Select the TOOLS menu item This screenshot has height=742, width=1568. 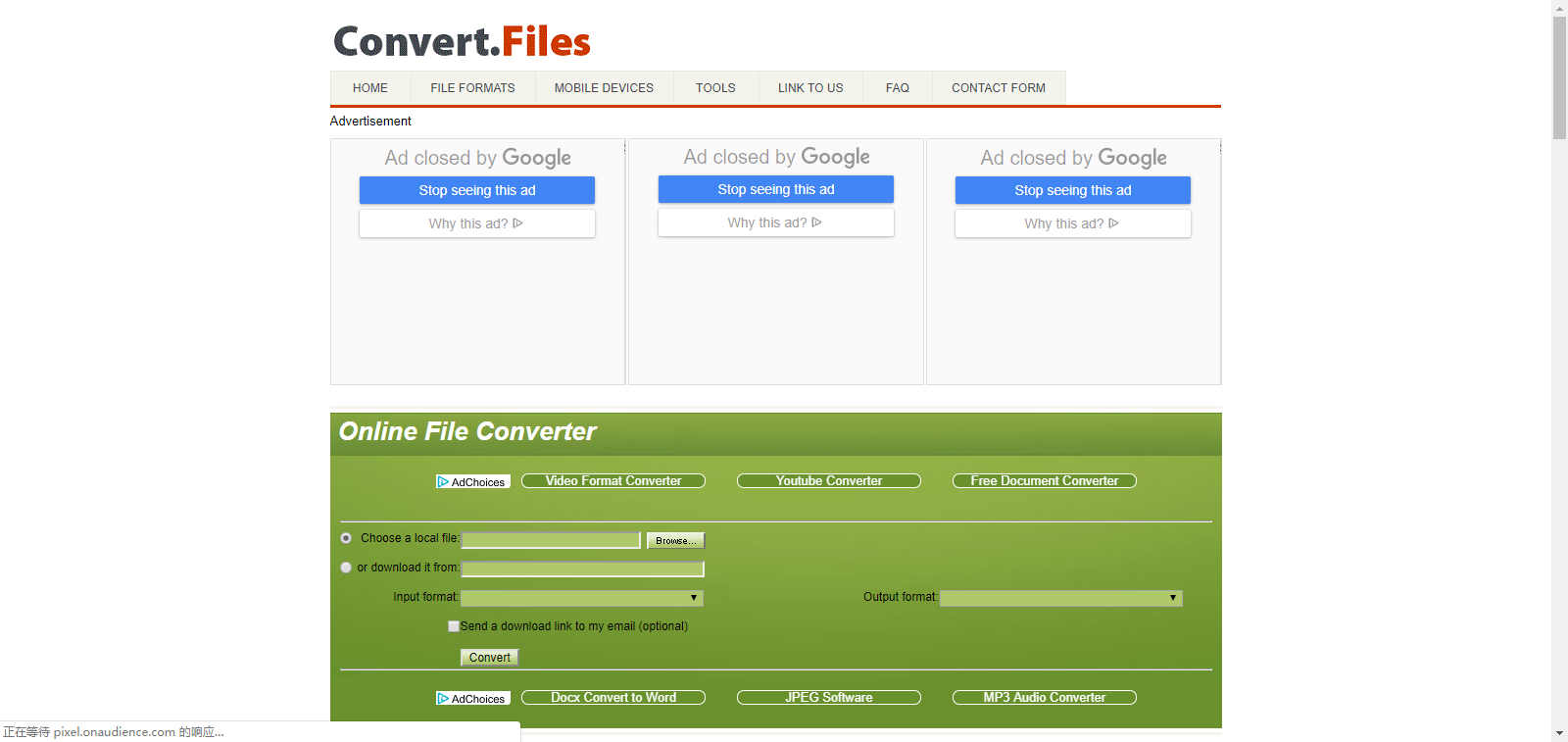[715, 88]
